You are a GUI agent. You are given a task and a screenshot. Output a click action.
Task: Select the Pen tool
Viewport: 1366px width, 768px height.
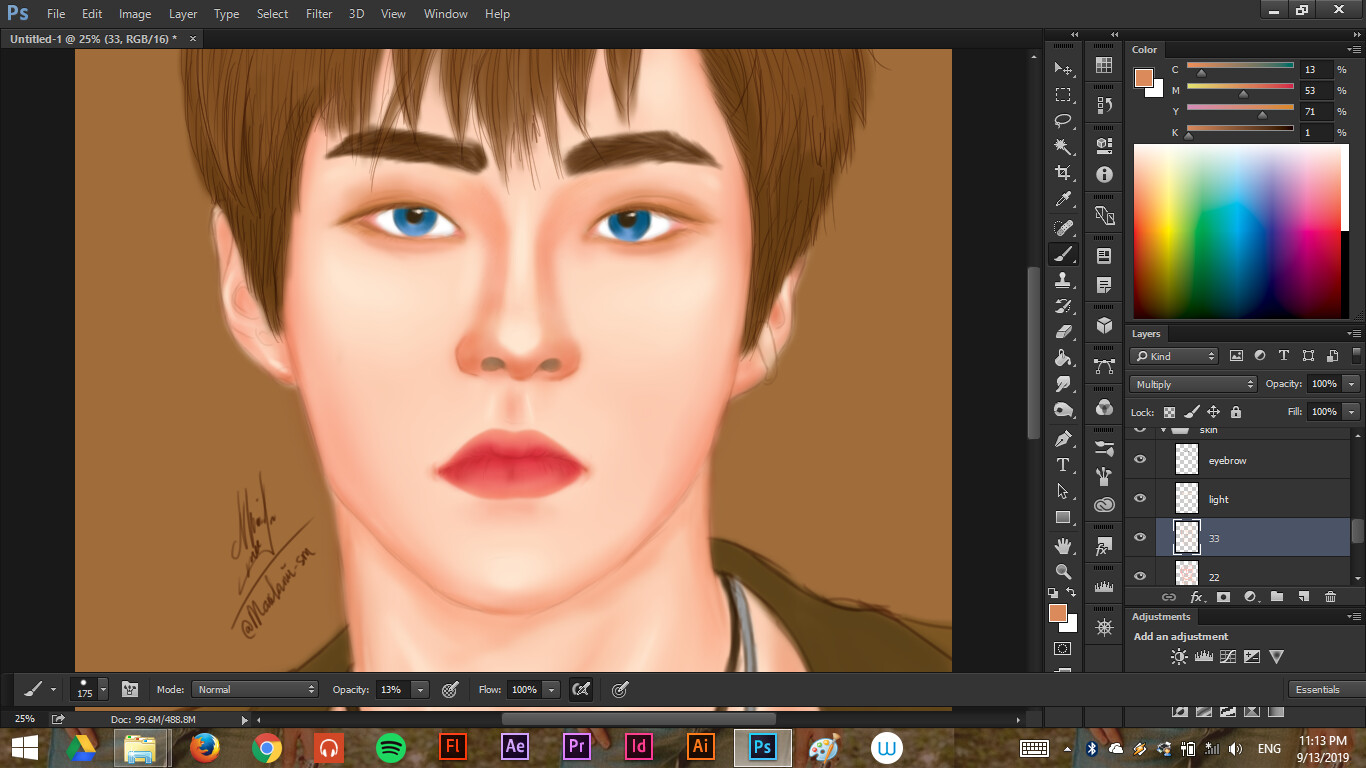[1063, 438]
